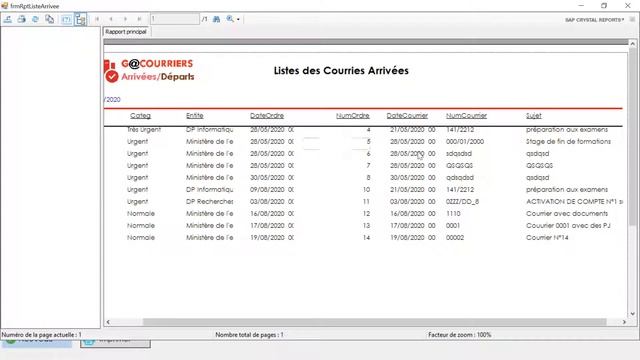This screenshot has width=640, height=360.
Task: Click the vertical scrollbar thumb
Action: pyautogui.click(x=632, y=137)
